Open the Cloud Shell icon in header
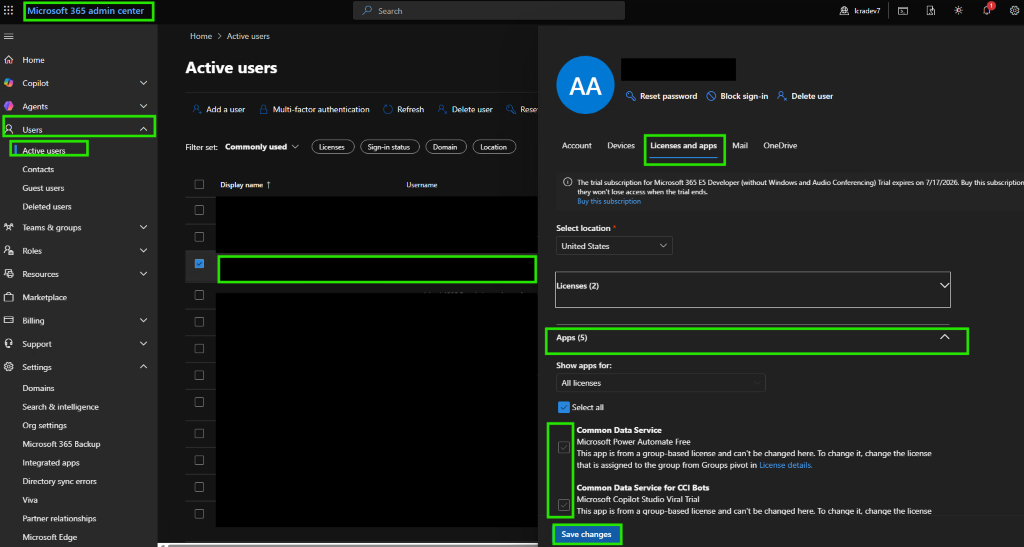 903,10
